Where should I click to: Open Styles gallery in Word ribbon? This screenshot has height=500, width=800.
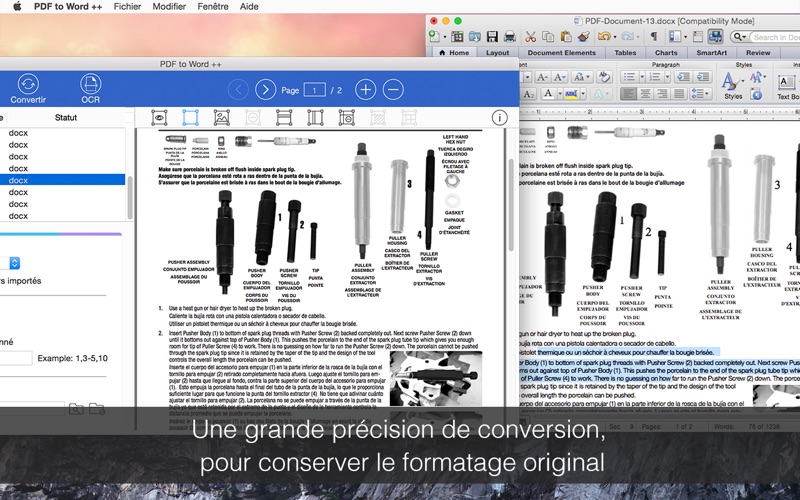pos(733,85)
